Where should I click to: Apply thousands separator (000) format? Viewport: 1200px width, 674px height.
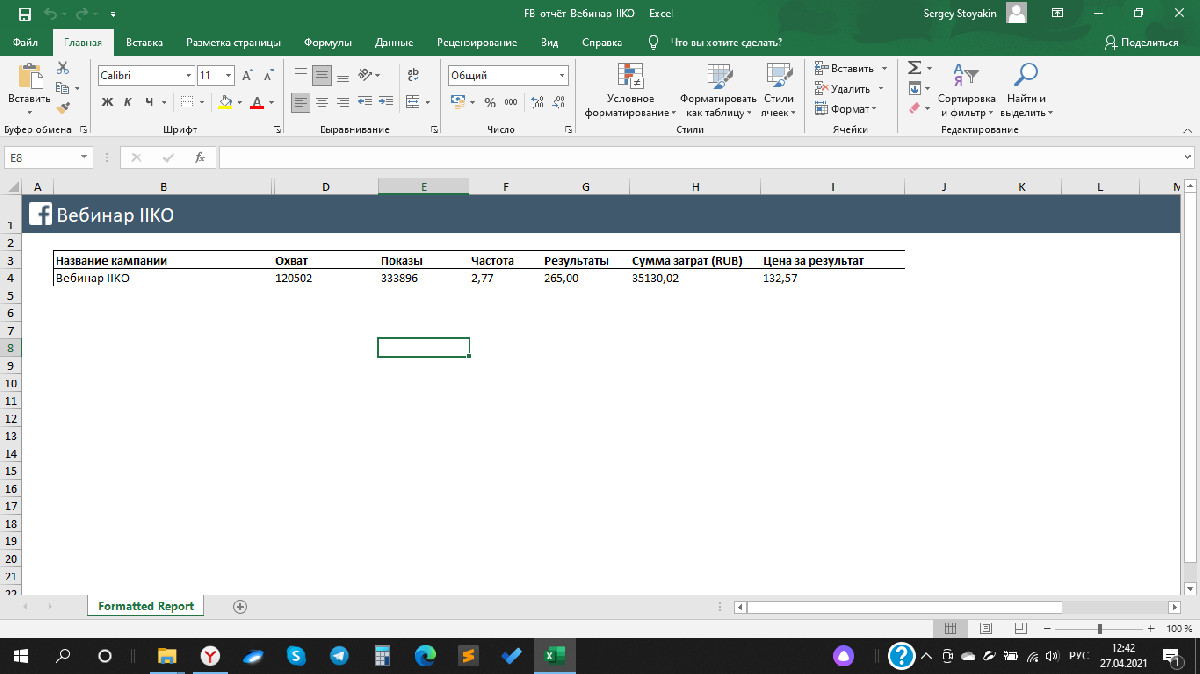(x=511, y=102)
